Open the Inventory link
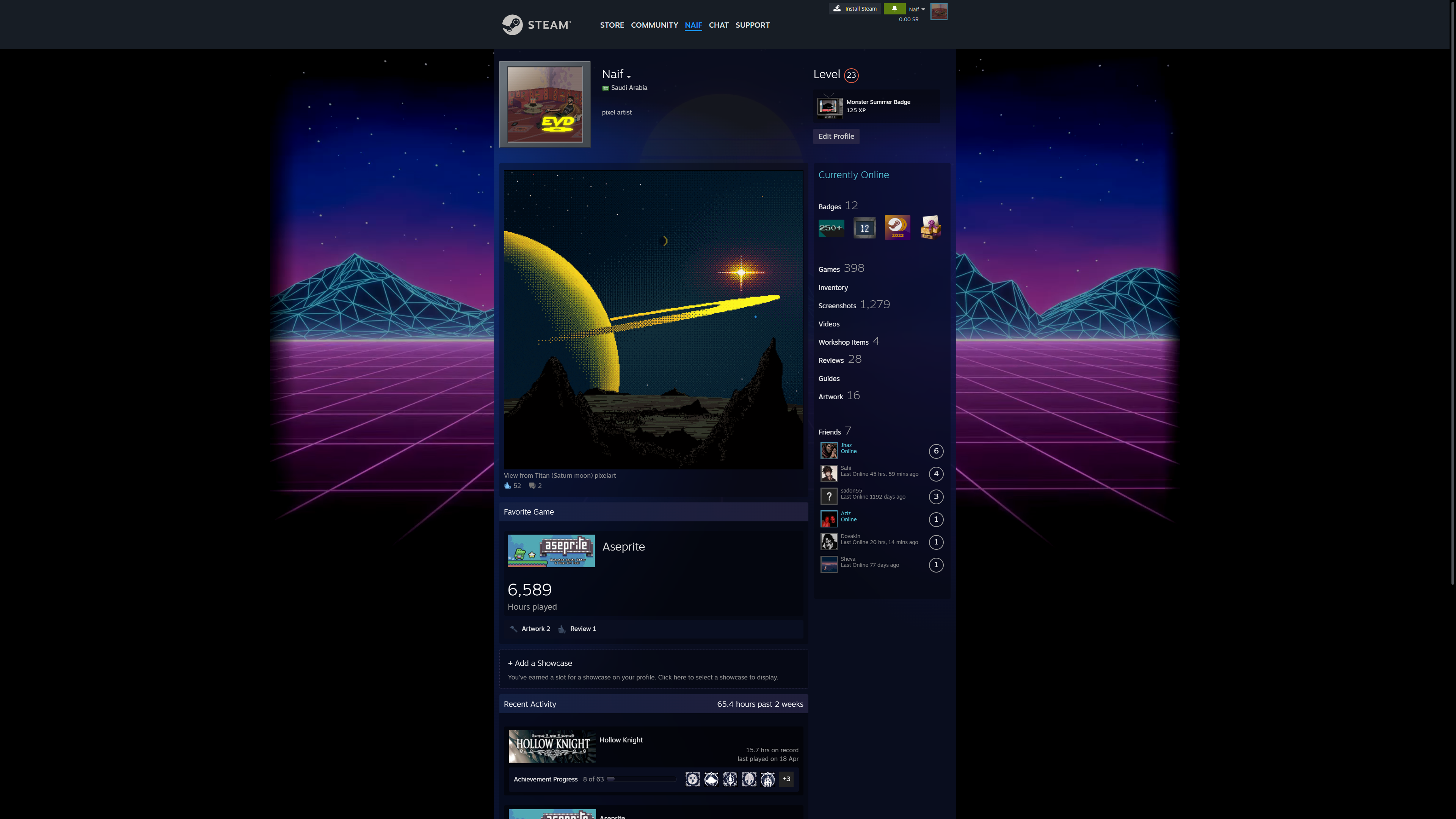 [833, 288]
